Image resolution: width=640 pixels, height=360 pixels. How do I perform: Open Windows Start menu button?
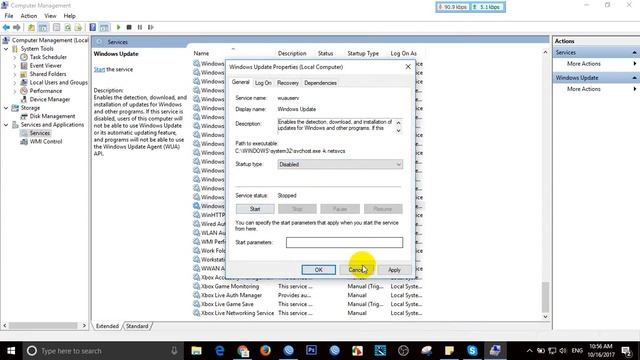(x=11, y=351)
